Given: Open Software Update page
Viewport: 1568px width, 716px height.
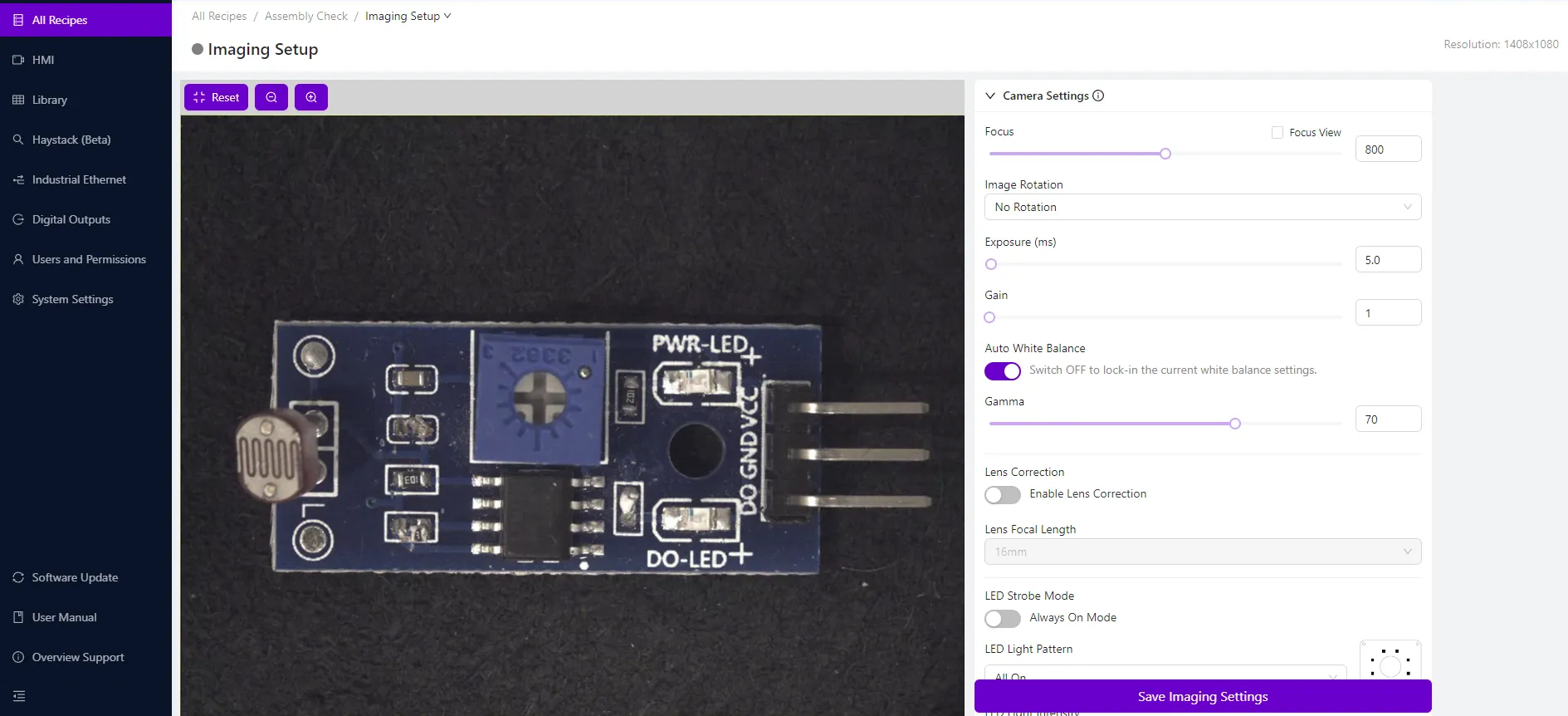Looking at the screenshot, I should click(x=75, y=577).
